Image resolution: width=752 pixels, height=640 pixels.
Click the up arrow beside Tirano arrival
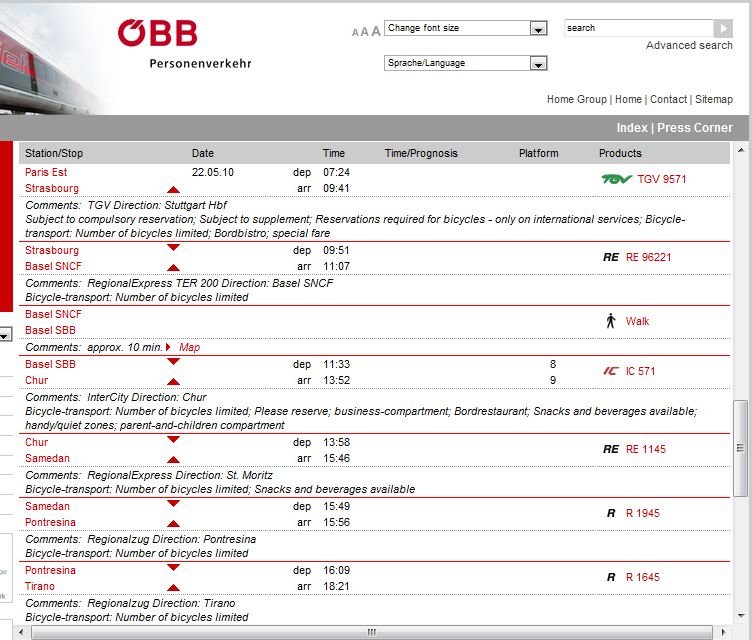(x=173, y=588)
